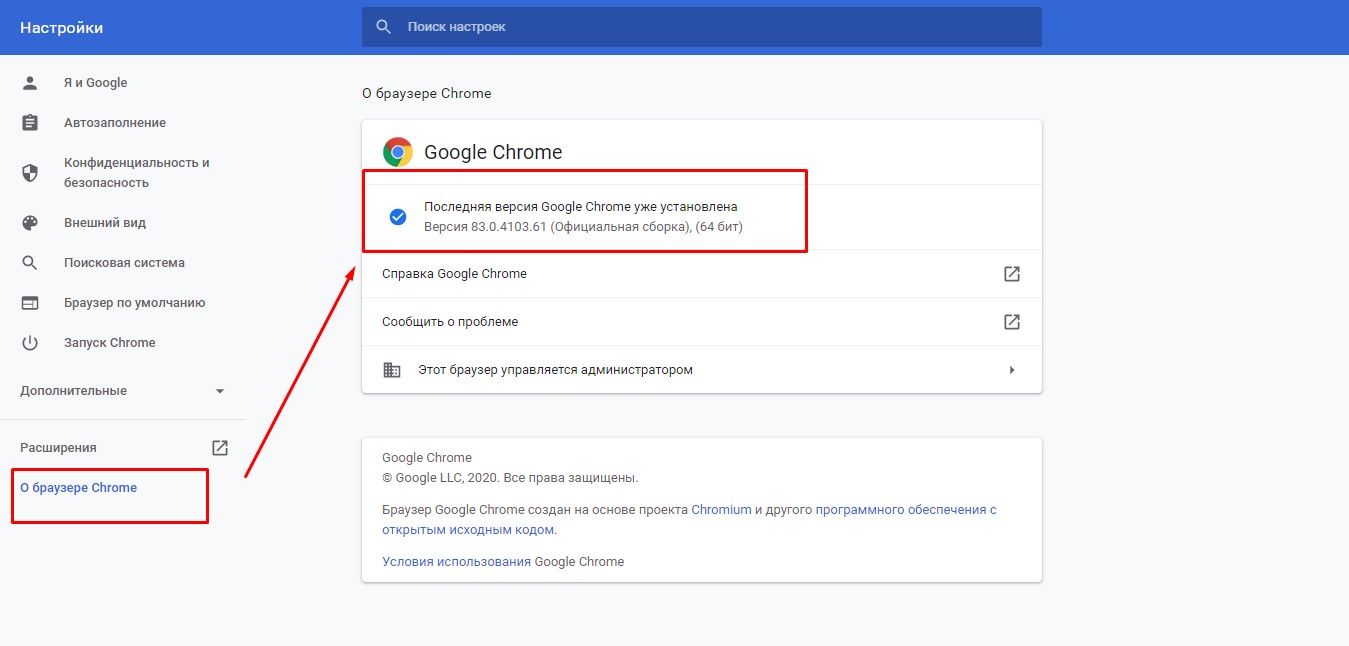Open the Расширения menu item
The image size is (1349, 646).
(59, 448)
